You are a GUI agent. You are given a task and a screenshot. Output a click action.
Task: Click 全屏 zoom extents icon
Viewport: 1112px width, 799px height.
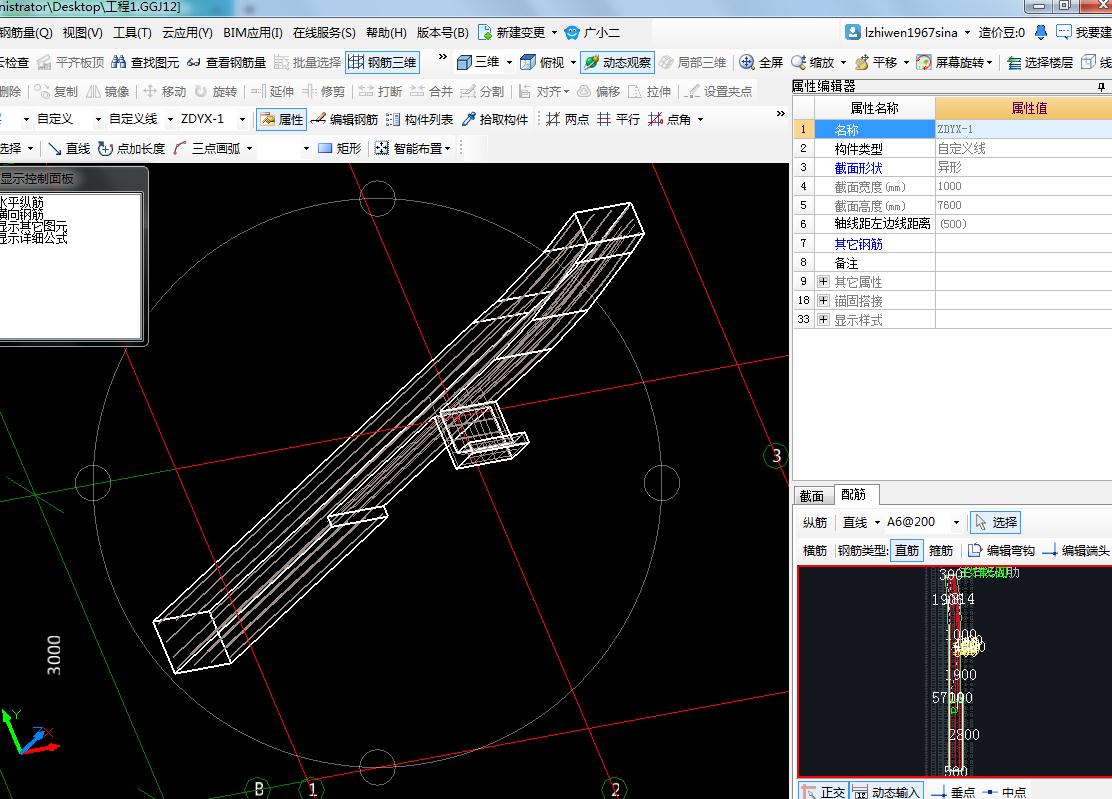click(747, 62)
